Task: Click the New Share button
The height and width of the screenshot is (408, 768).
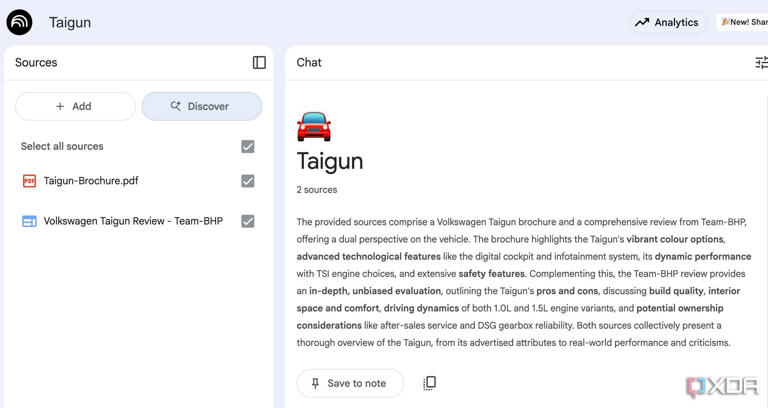Action: [x=743, y=22]
